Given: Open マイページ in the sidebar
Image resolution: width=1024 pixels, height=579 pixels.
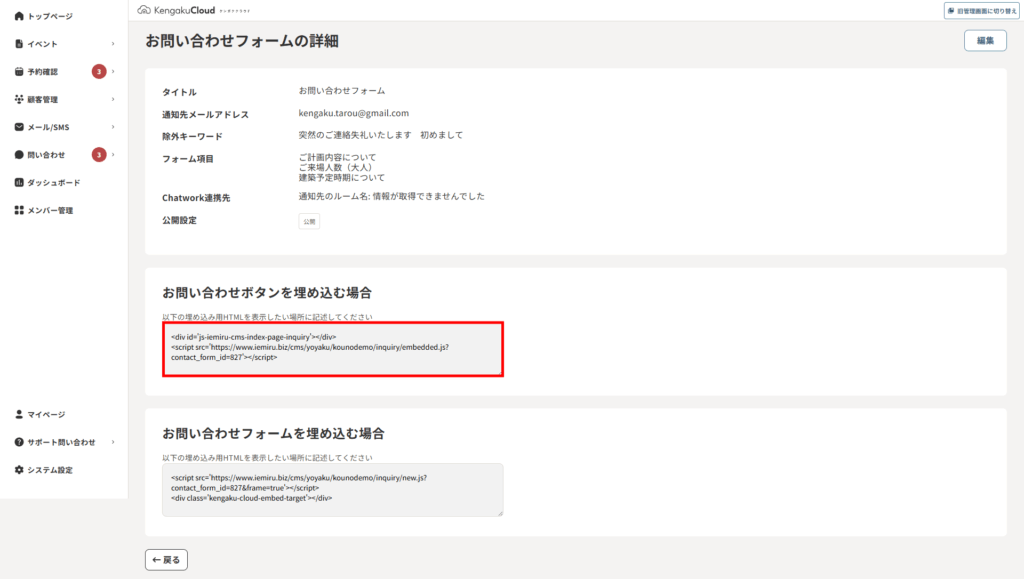Looking at the screenshot, I should (x=46, y=415).
